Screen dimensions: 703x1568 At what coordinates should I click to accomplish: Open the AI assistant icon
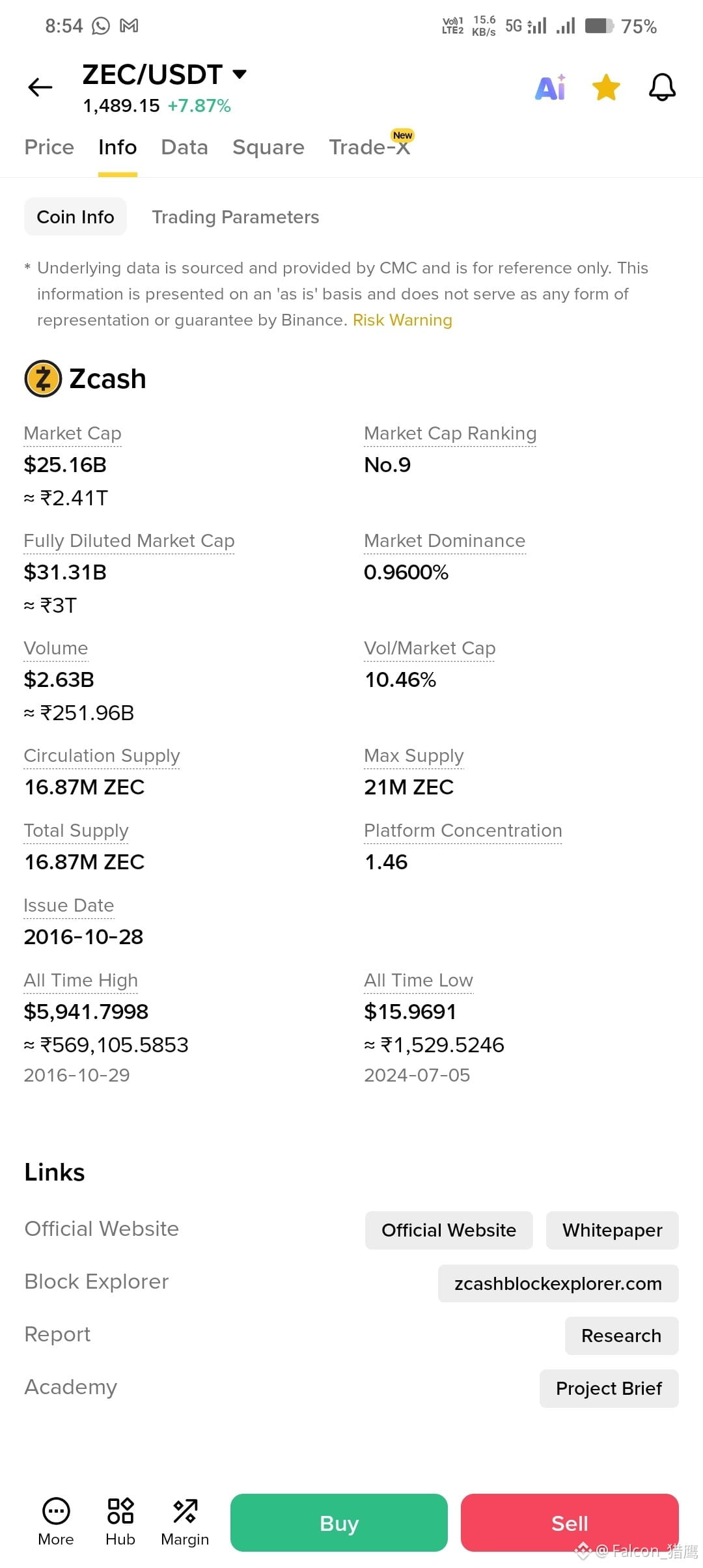point(551,87)
